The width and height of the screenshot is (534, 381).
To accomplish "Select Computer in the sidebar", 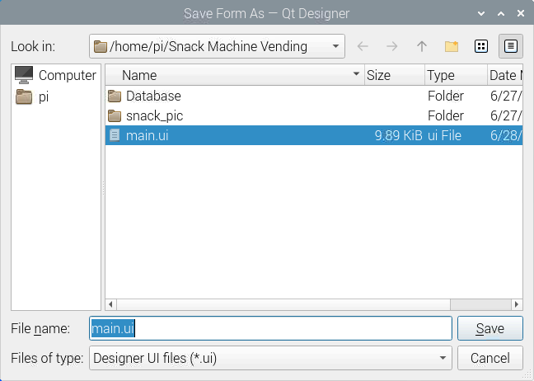I will pyautogui.click(x=56, y=75).
